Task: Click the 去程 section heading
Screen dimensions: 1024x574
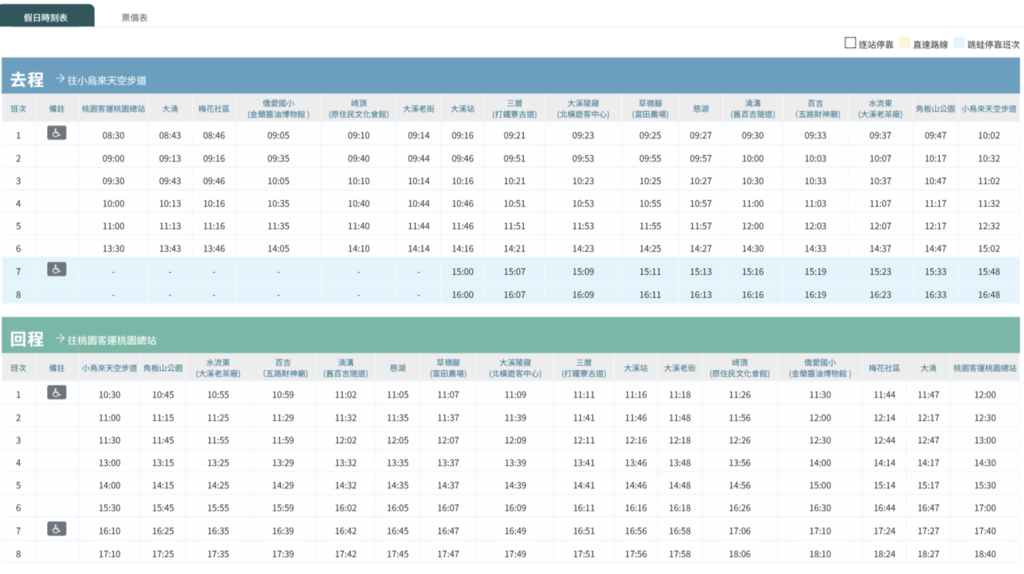Action: 27,80
